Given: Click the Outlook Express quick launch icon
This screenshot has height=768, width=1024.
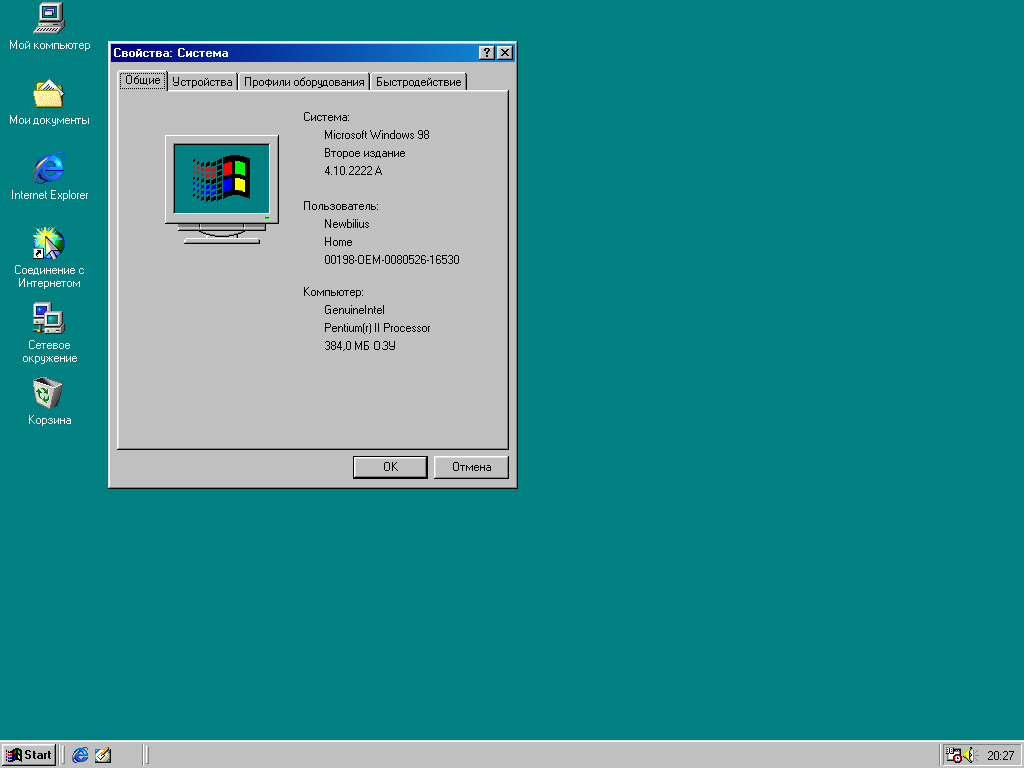Looking at the screenshot, I should (103, 755).
